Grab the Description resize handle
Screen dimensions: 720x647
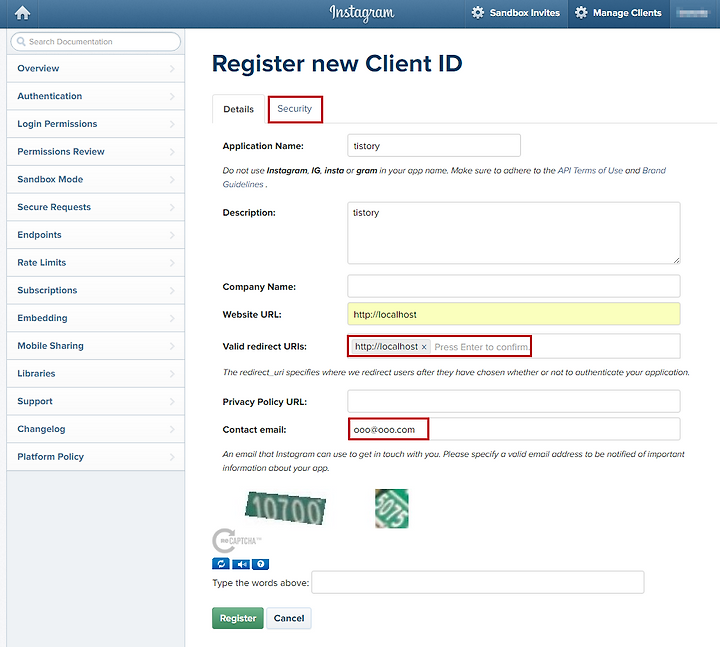(x=676, y=260)
